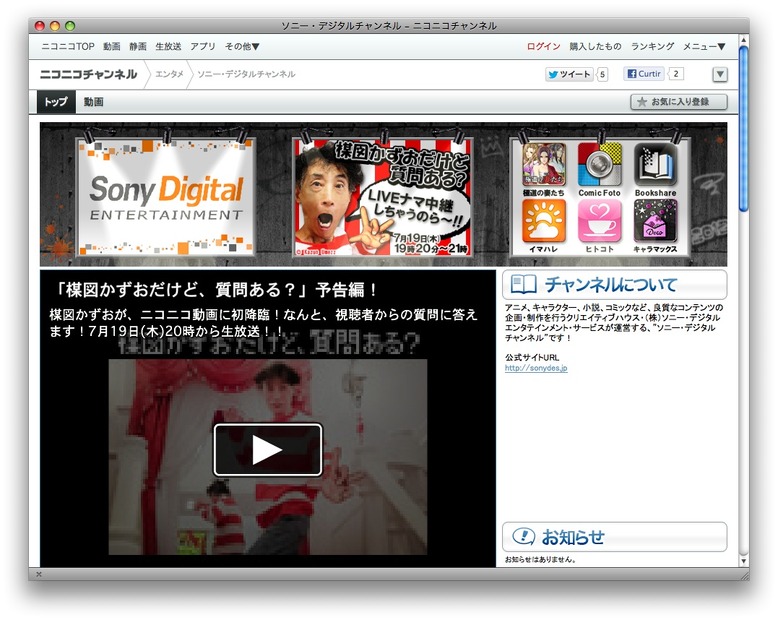Click the tweet count bubble showing 5
The image size is (778, 620).
602,74
